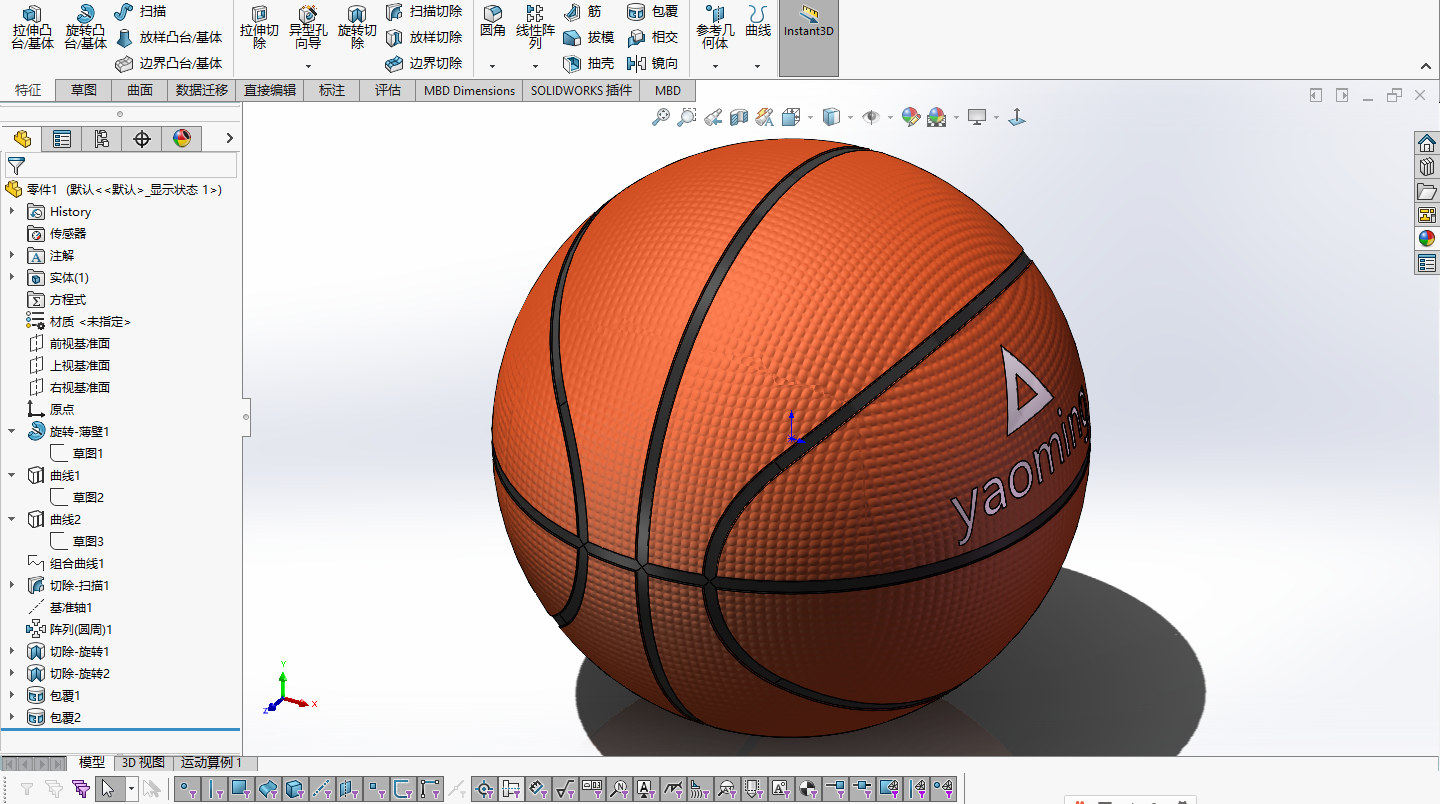Choose the 放样切除 lofted cut tool
1440x804 pixels.
click(x=424, y=38)
